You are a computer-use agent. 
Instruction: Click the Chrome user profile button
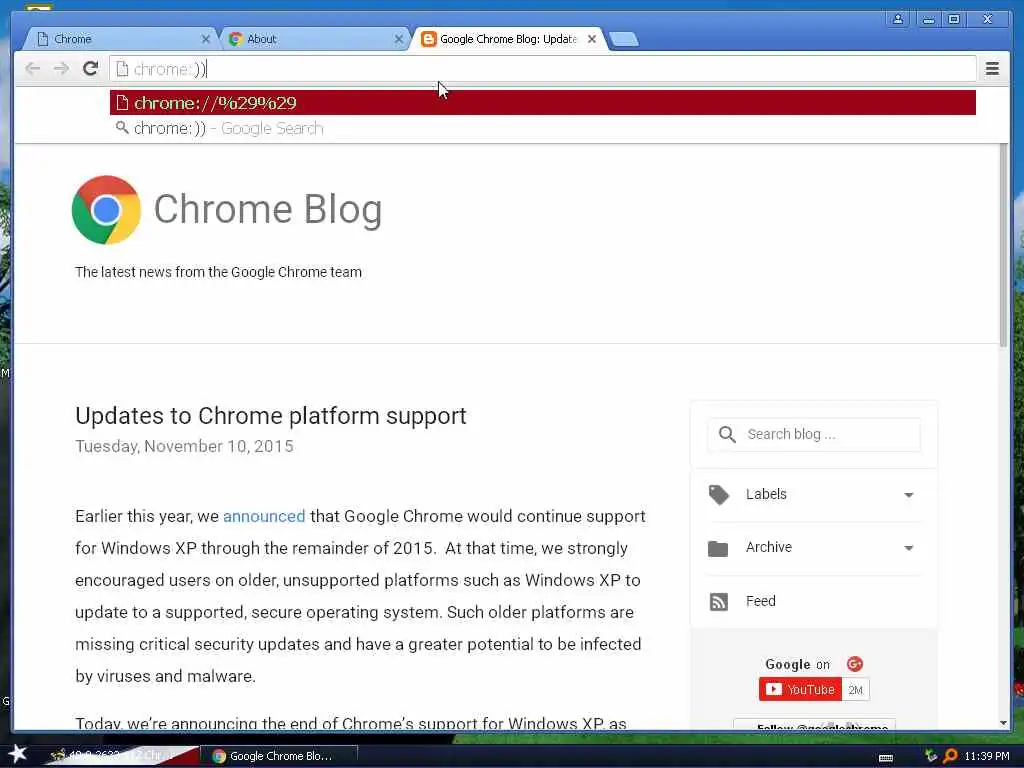click(x=898, y=19)
